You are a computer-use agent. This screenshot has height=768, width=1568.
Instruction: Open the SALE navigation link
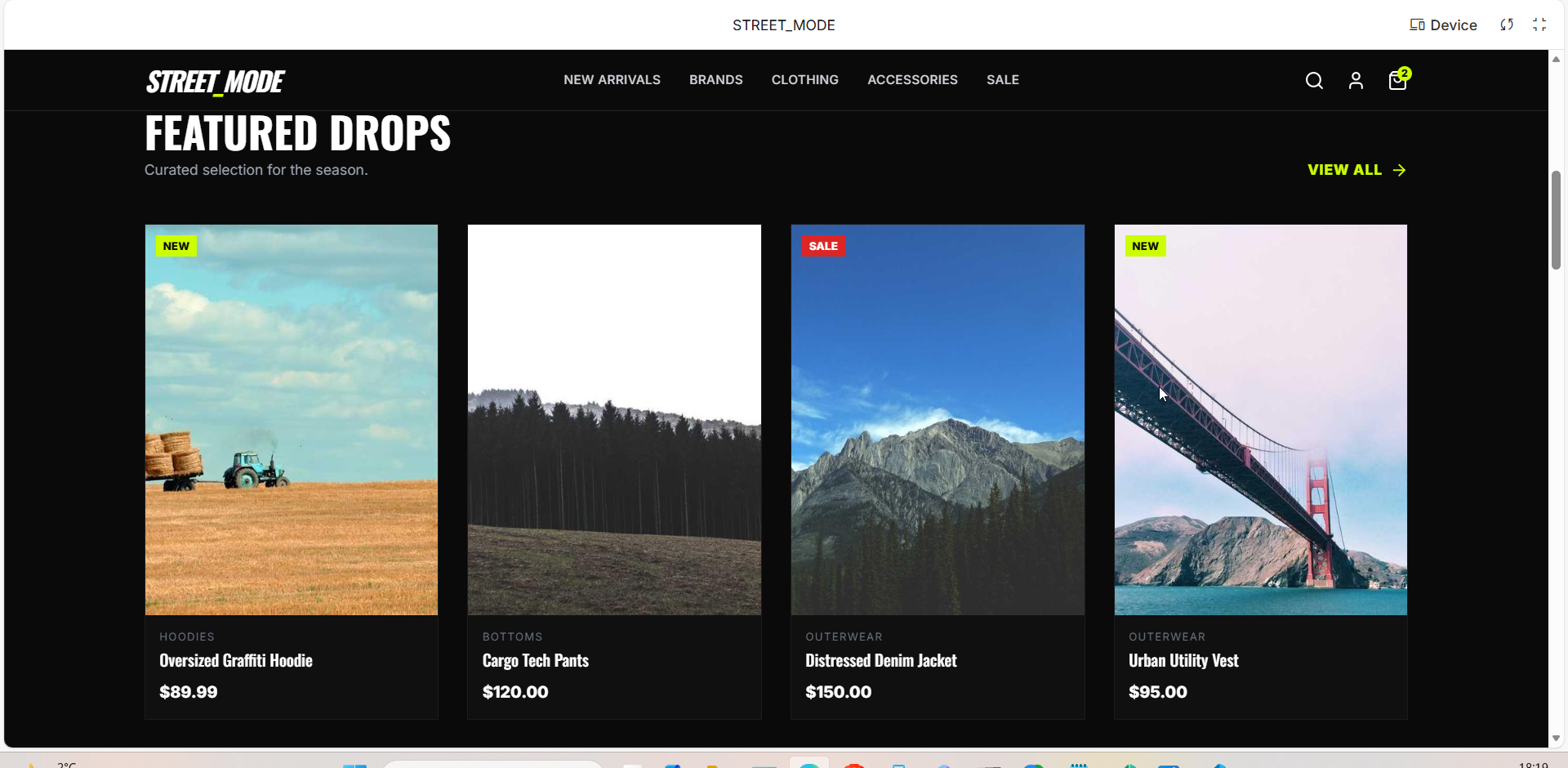1003,80
